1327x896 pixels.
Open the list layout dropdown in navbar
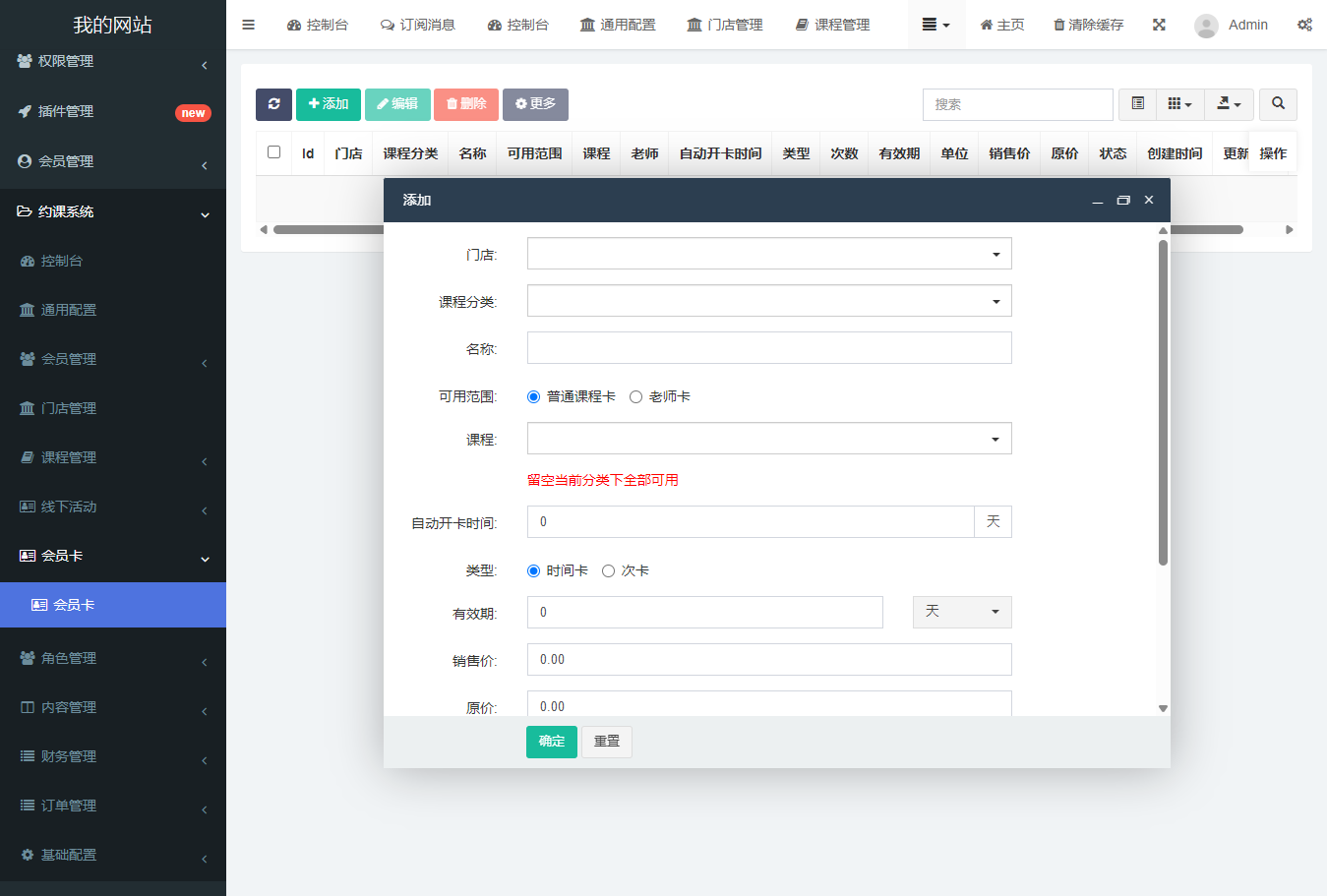(935, 25)
